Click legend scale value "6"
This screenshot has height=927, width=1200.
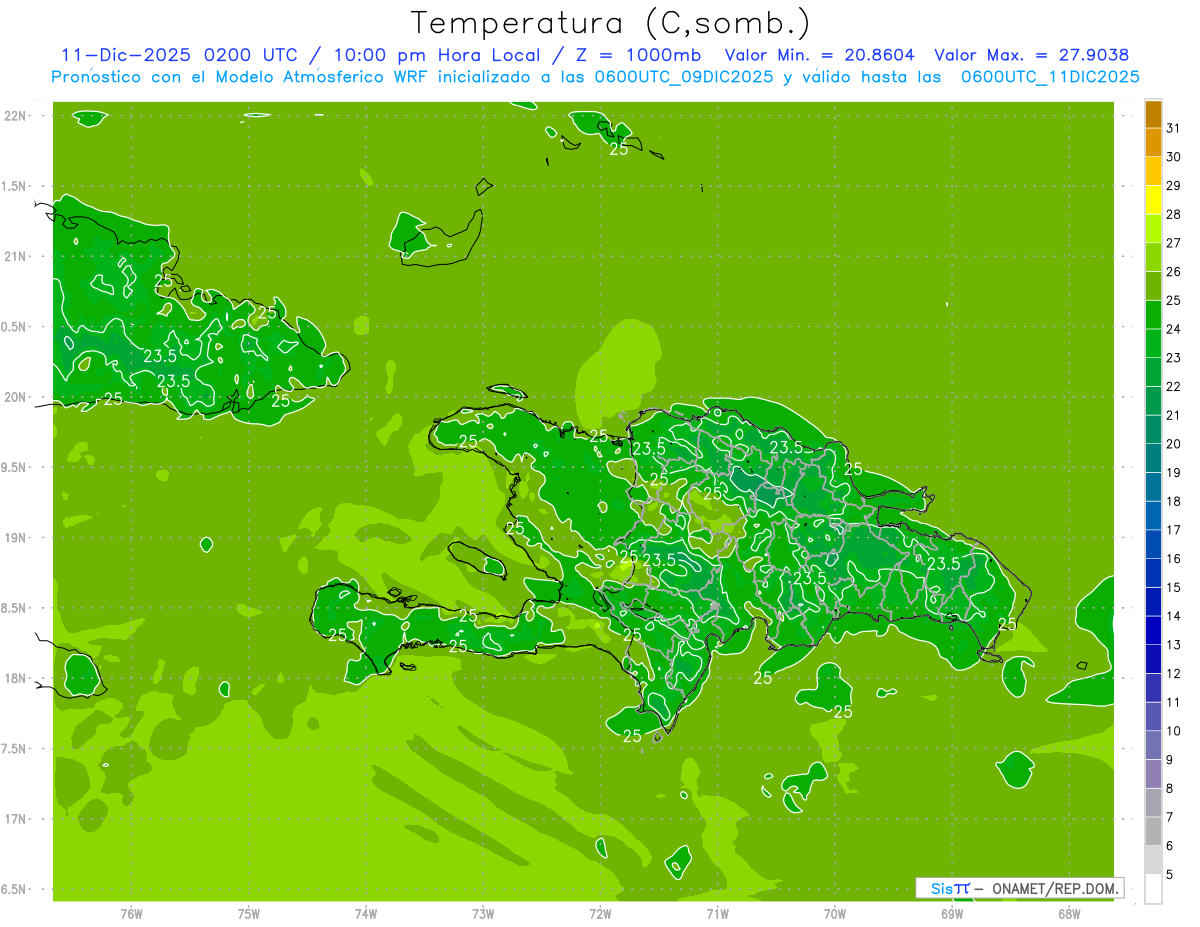point(1170,846)
